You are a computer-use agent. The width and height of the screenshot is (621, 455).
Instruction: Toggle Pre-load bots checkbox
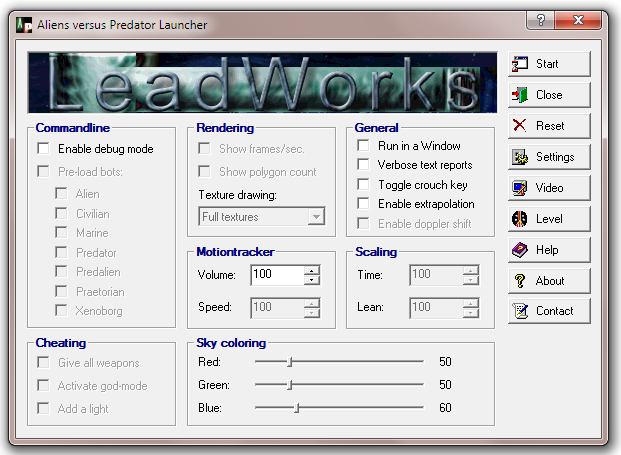click(x=43, y=171)
